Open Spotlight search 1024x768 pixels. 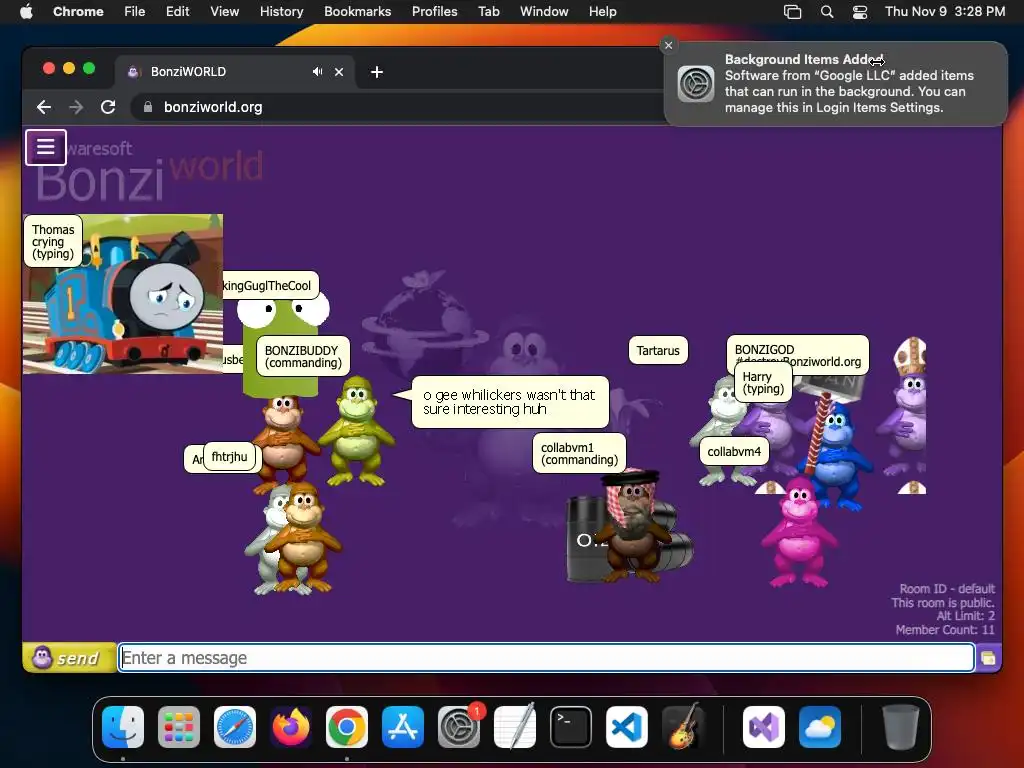pos(827,12)
